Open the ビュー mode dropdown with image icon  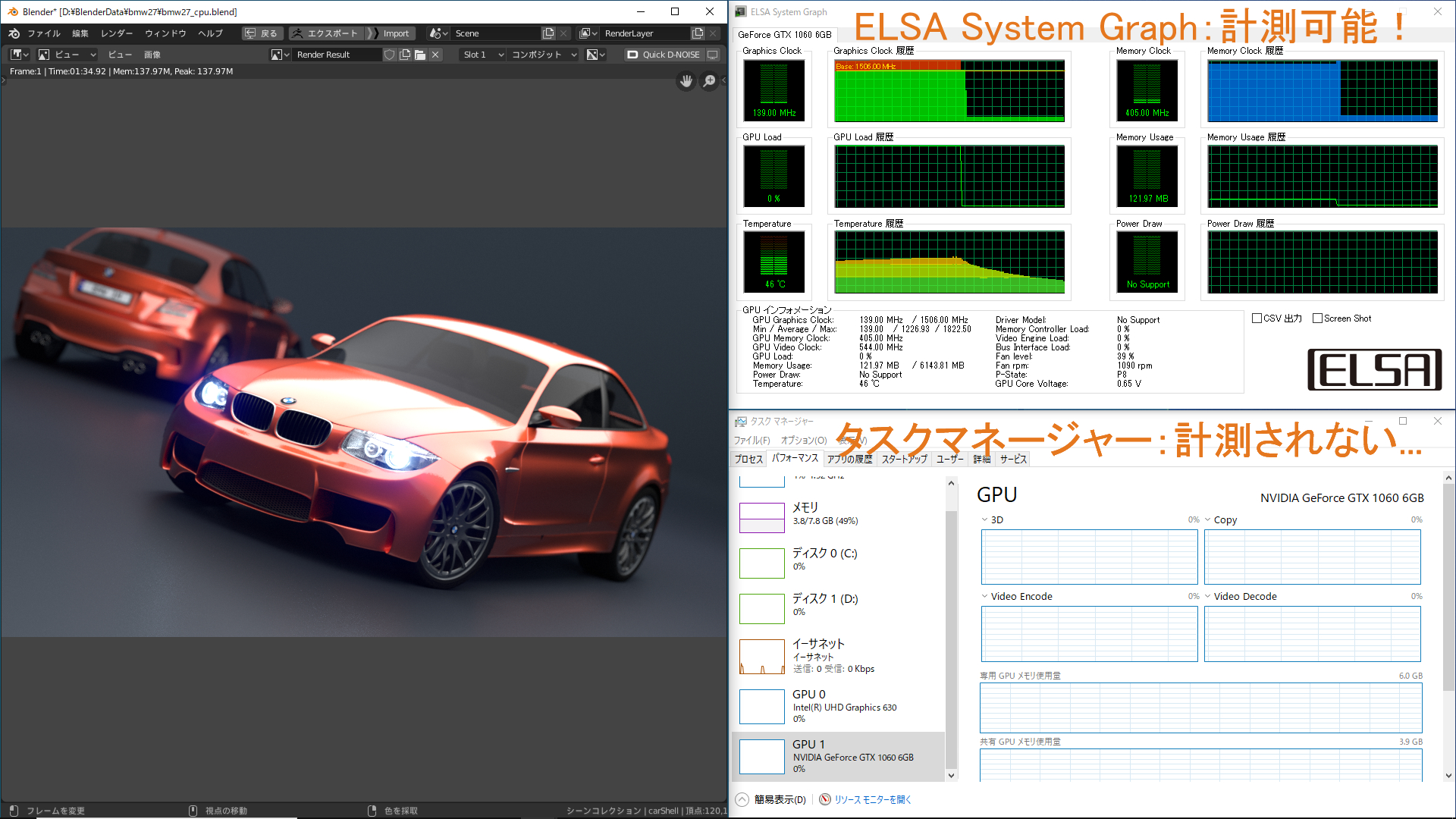coord(67,55)
